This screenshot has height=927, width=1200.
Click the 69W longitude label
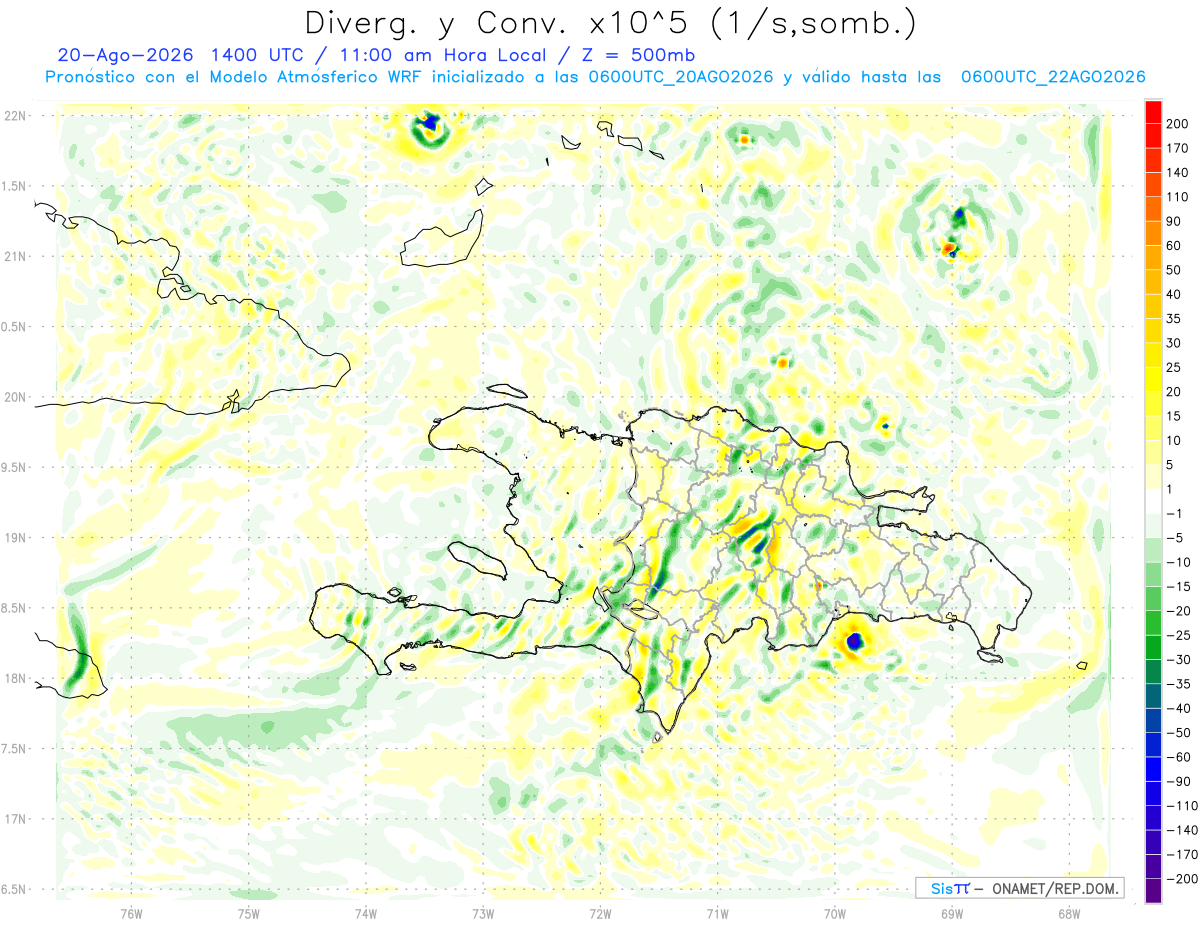952,912
